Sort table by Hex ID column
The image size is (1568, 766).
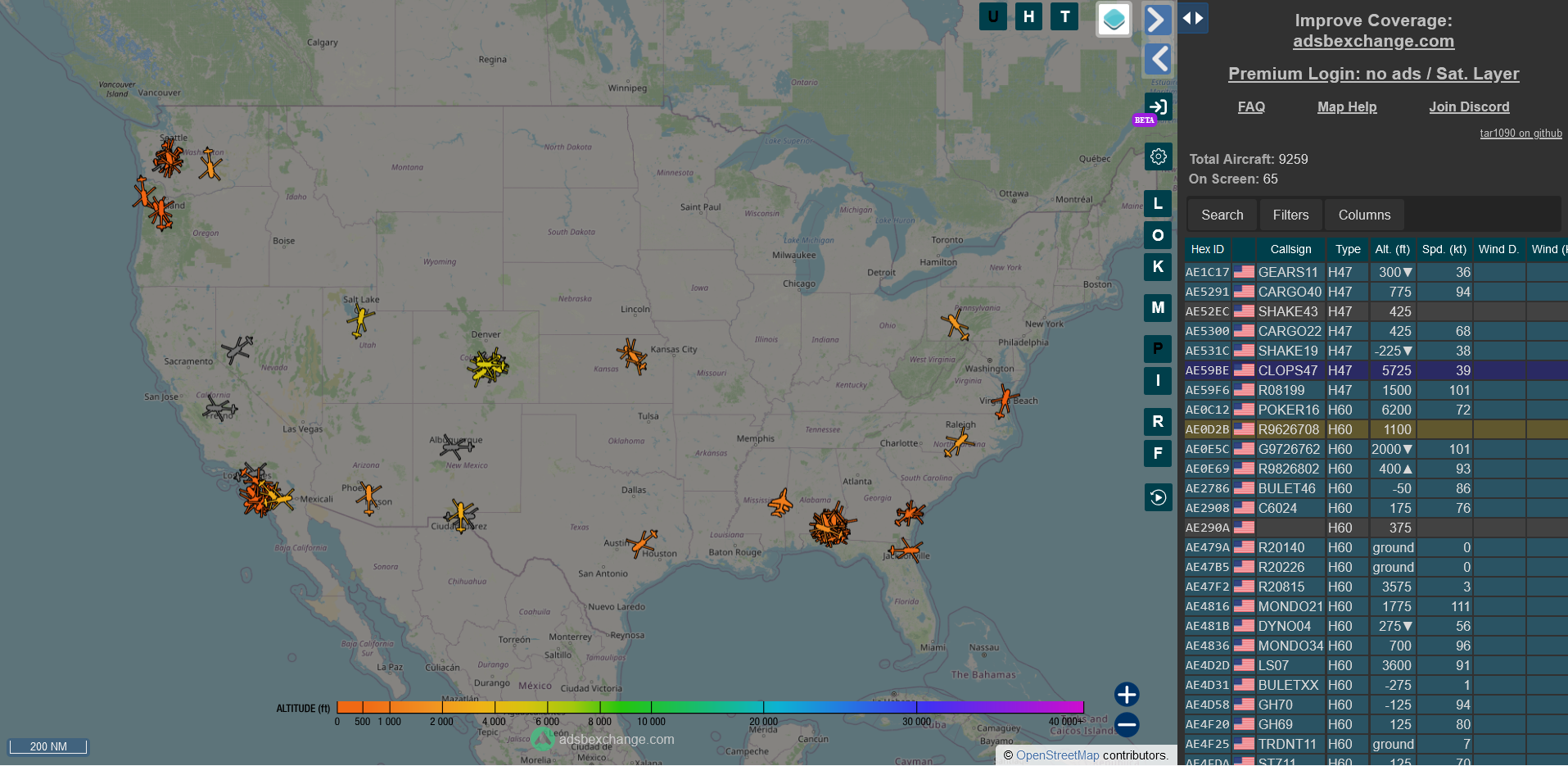point(1207,249)
